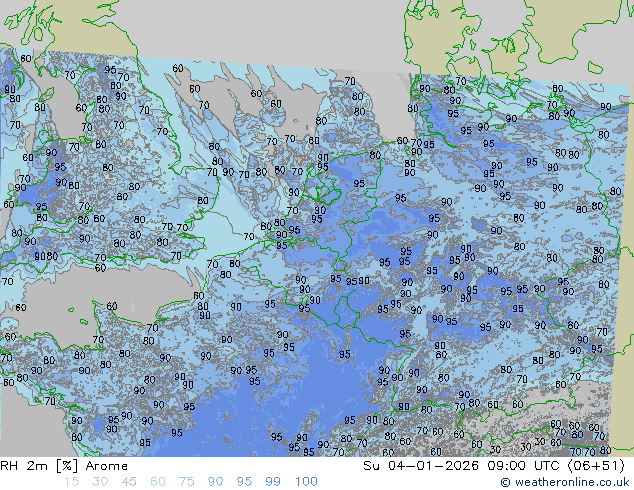
Task: Click the legend value 30
Action: 100,482
